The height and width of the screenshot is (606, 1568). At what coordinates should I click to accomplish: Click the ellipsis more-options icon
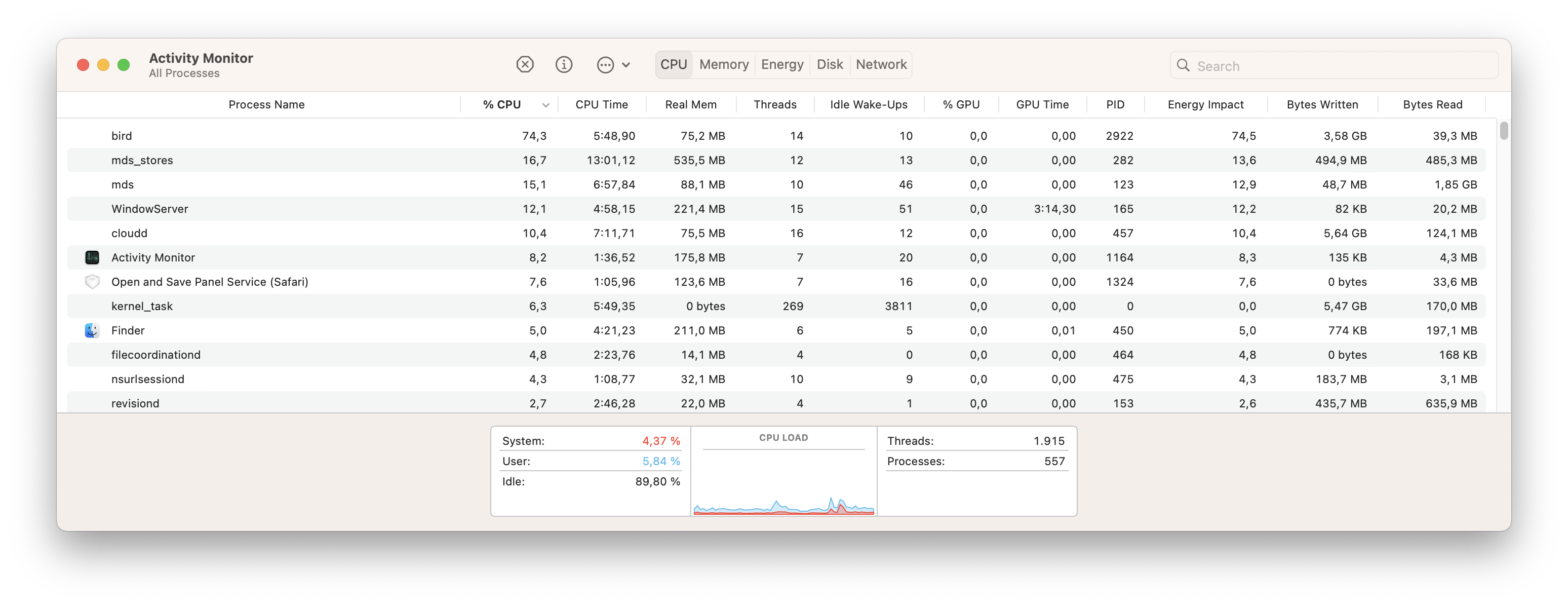point(605,65)
